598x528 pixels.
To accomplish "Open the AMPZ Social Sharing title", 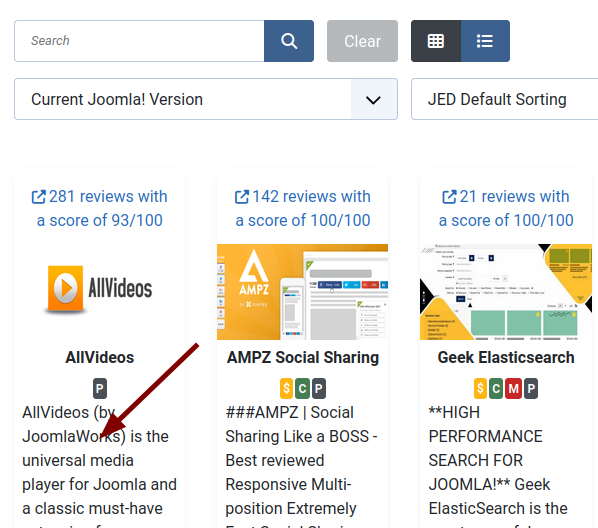I will click(302, 357).
